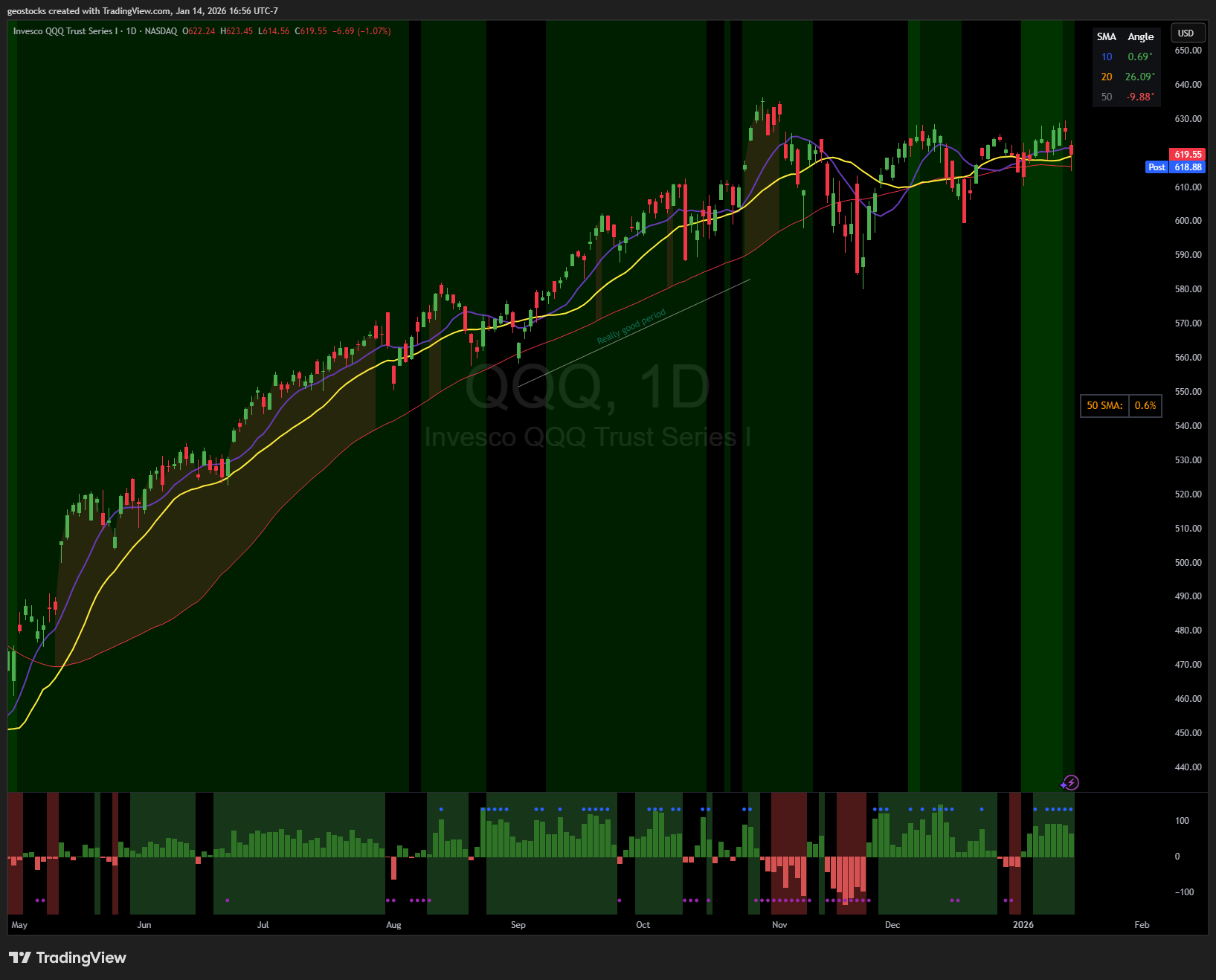Open the USD currency selector
This screenshot has height=980, width=1216.
1187,33
